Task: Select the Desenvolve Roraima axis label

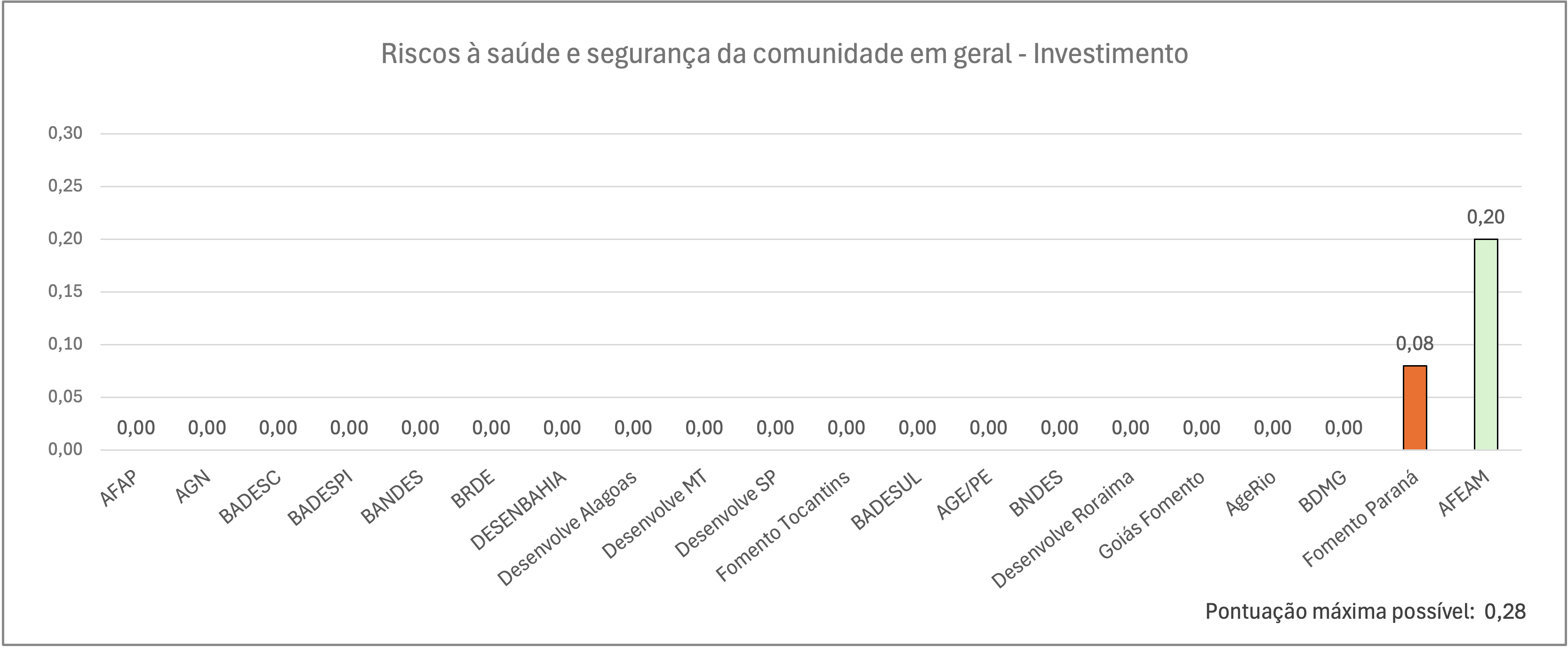Action: (1063, 529)
